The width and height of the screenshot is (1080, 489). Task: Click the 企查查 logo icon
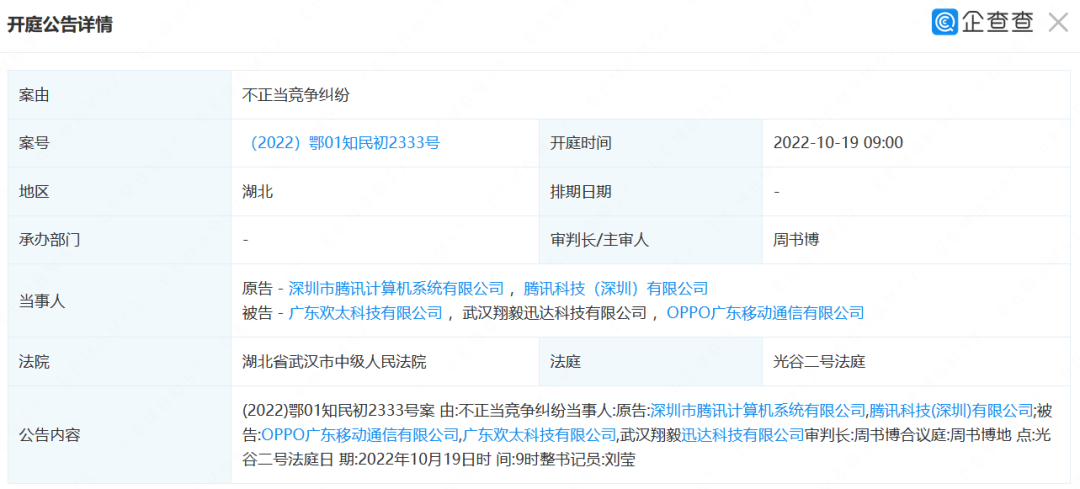944,22
